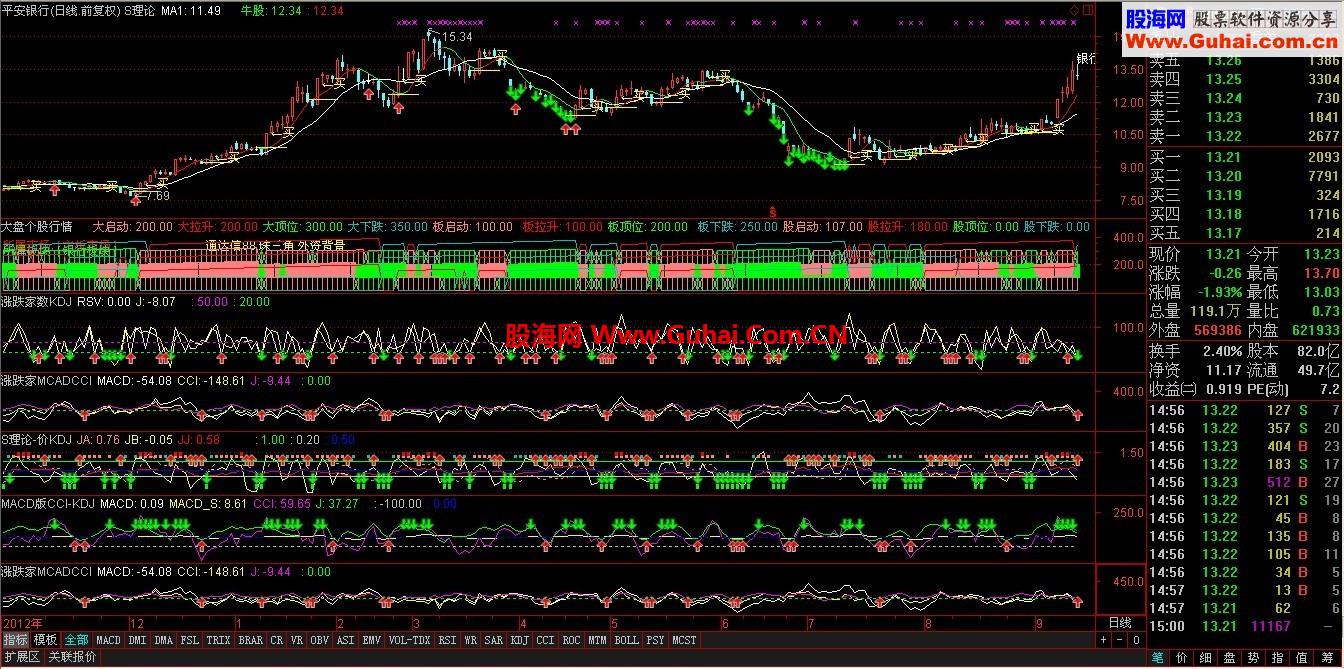Image resolution: width=1344 pixels, height=669 pixels.
Task: Select the ASI indicator tab
Action: [x=345, y=640]
